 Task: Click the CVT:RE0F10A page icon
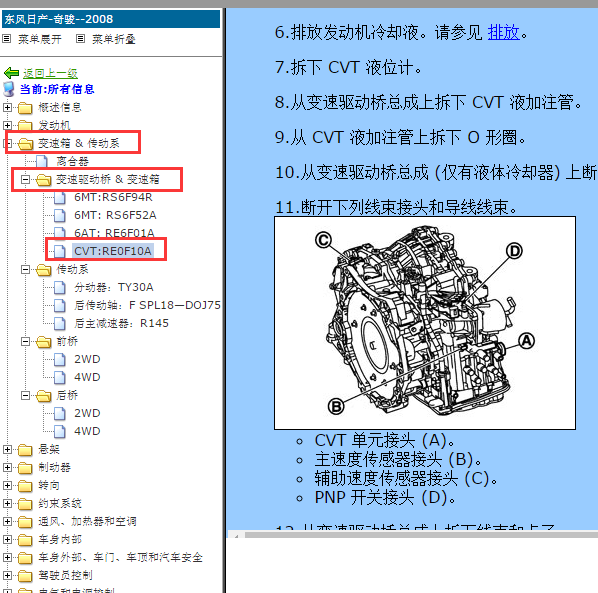pyautogui.click(x=59, y=251)
